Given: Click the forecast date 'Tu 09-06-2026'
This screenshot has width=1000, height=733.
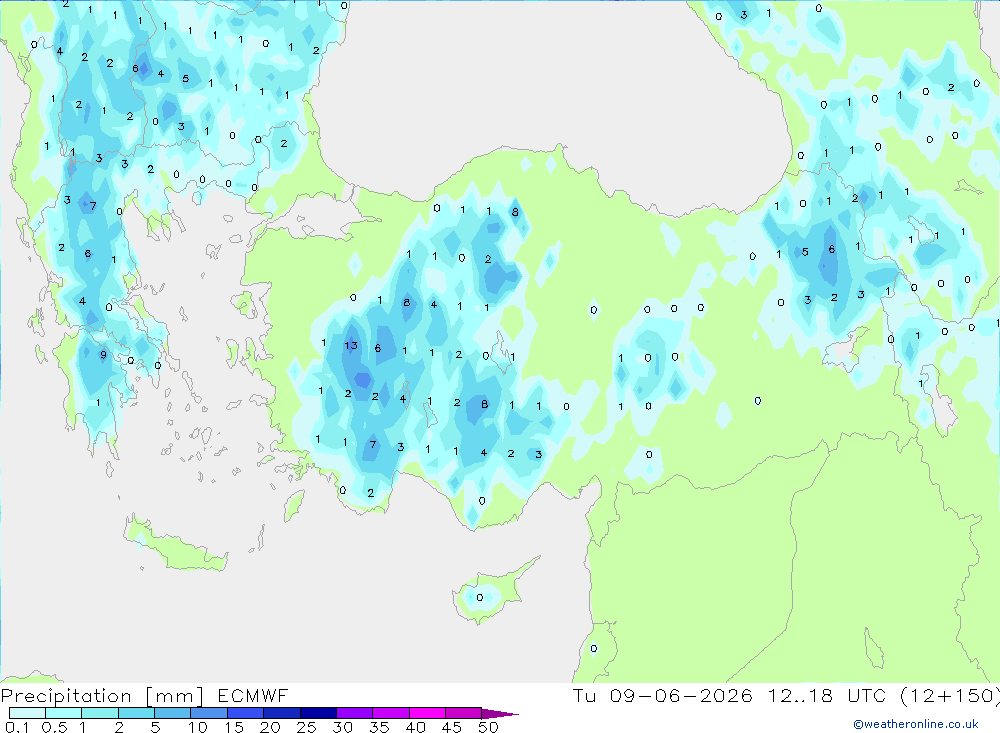Looking at the screenshot, I should (662, 695).
